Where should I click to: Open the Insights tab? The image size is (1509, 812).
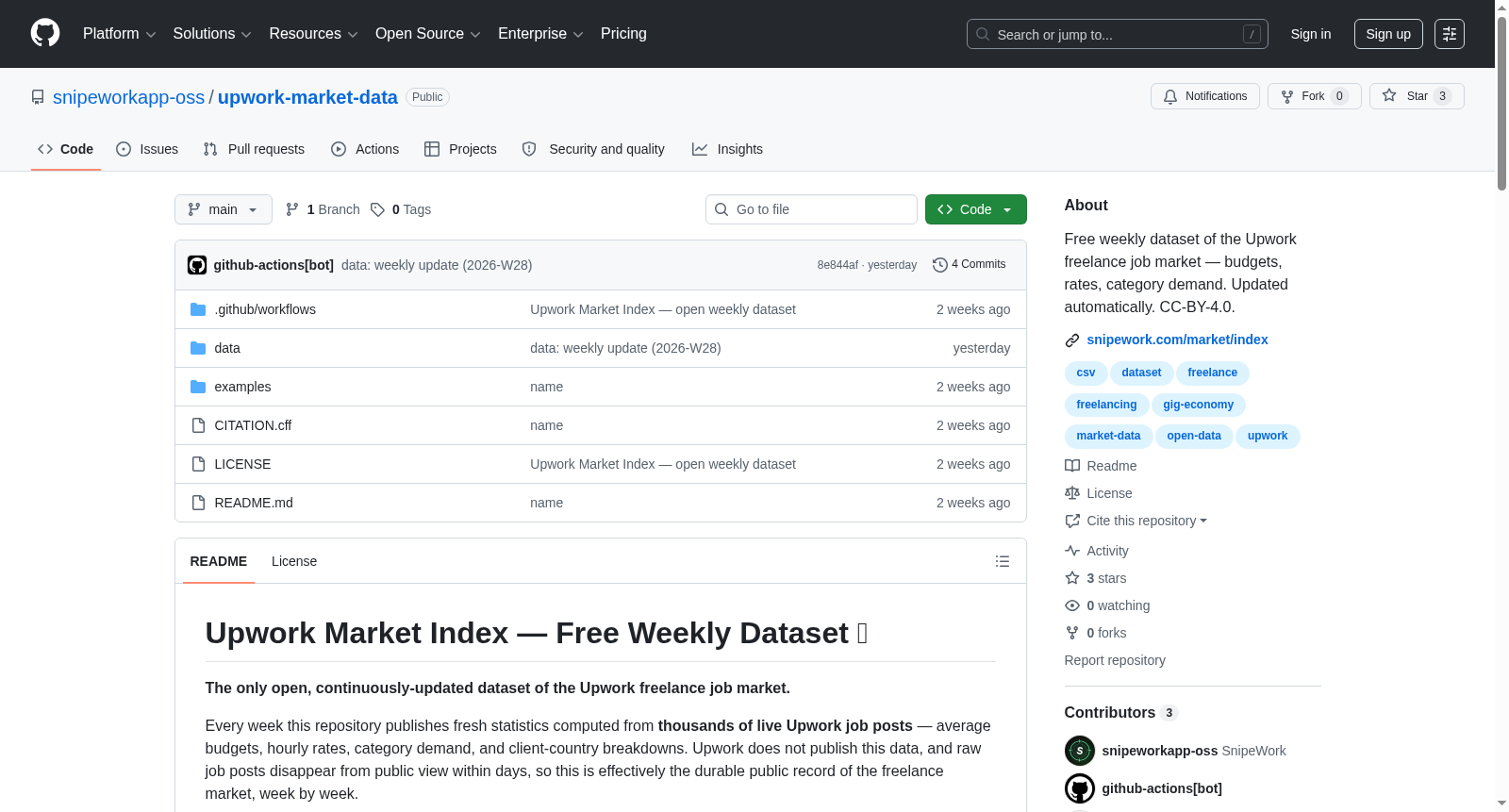pos(727,149)
